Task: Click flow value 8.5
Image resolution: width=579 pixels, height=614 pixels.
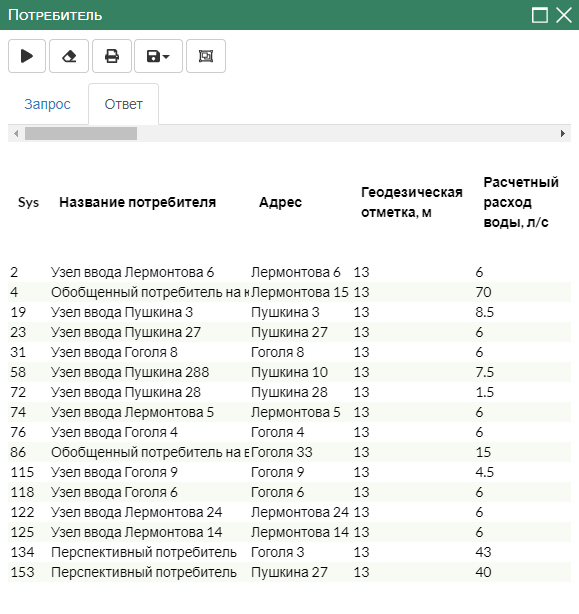Action: tap(485, 312)
